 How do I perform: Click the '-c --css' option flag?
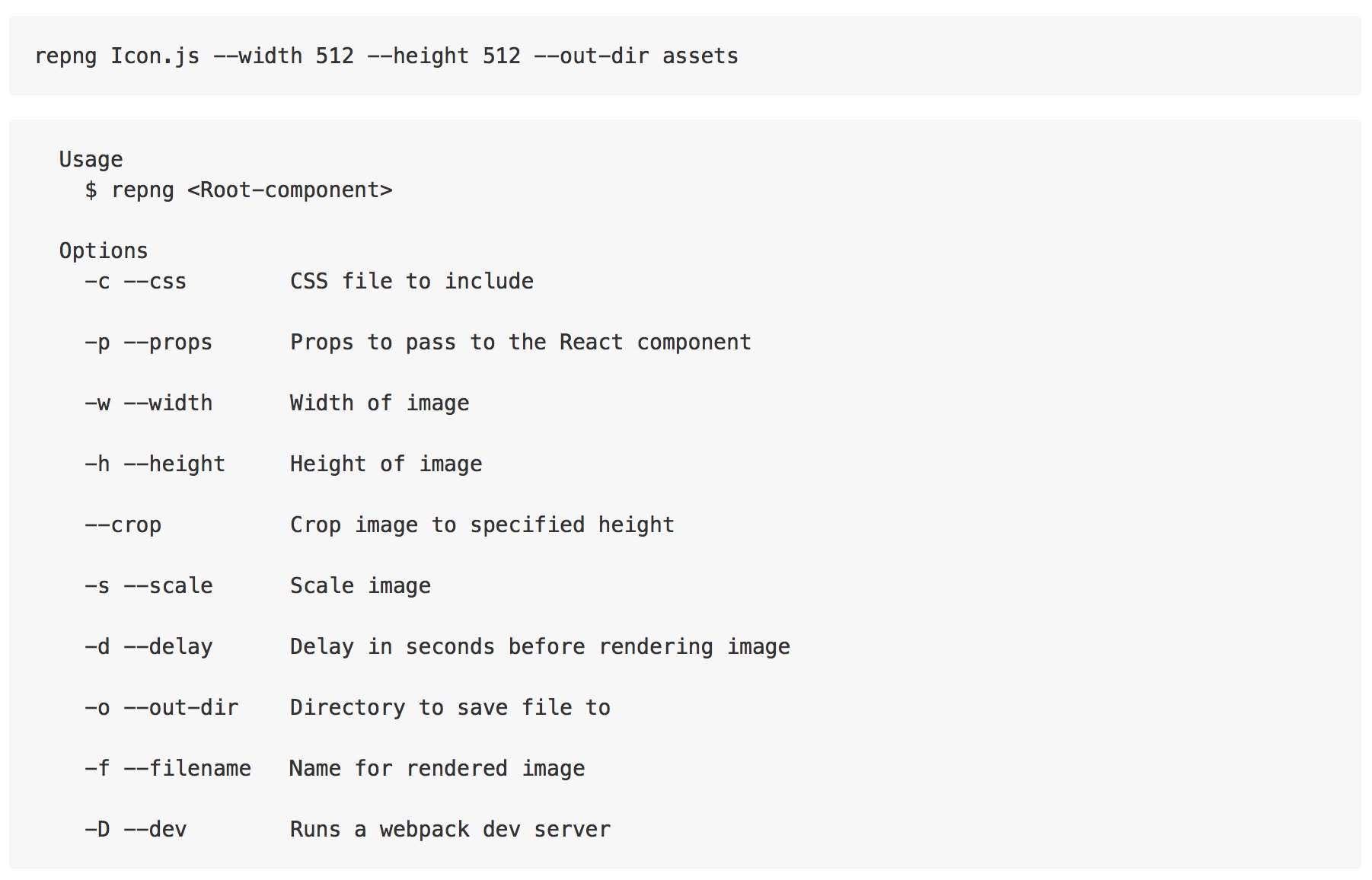point(136,281)
